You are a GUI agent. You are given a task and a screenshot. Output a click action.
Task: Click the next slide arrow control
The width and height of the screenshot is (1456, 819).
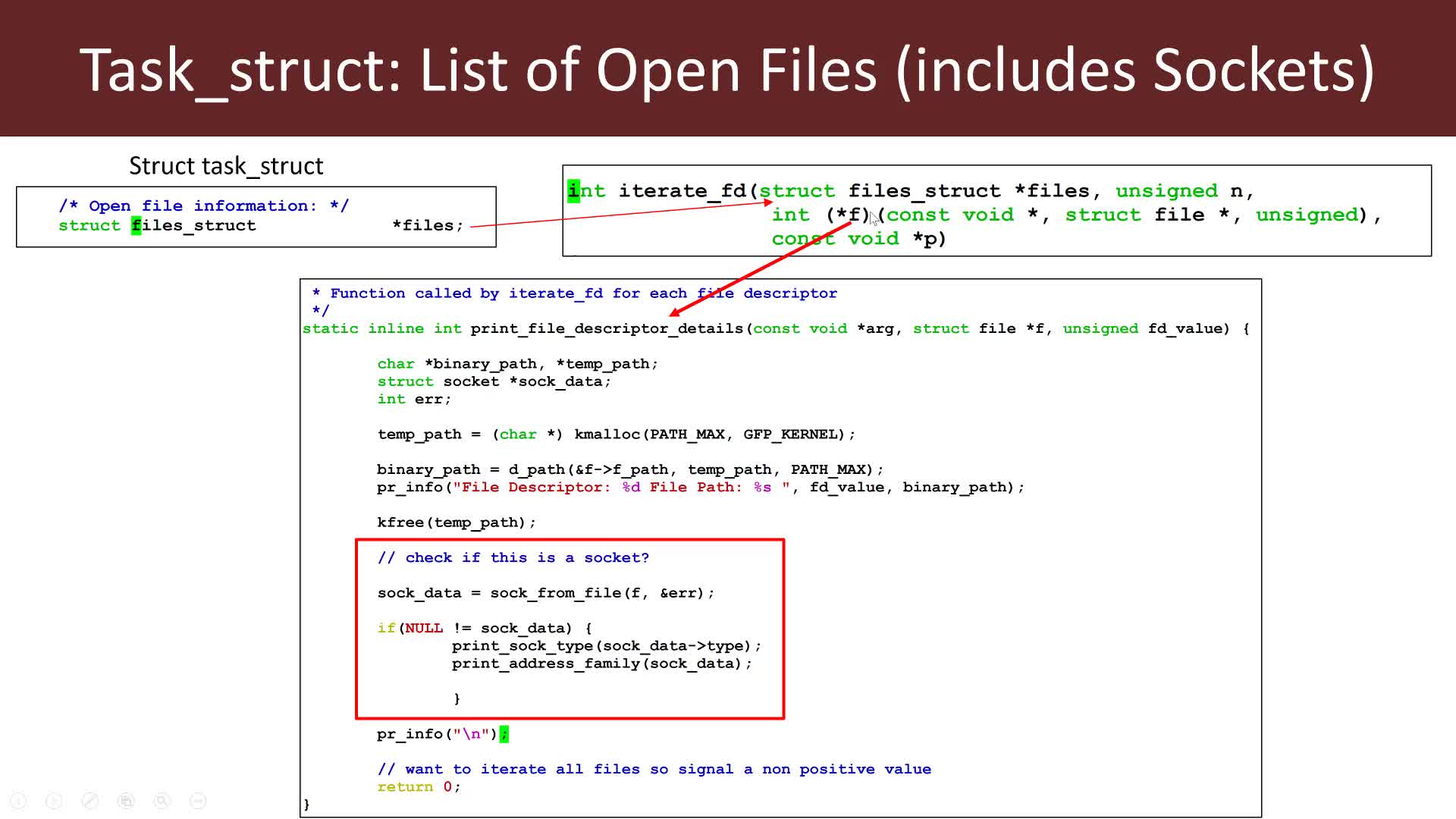coord(54,801)
